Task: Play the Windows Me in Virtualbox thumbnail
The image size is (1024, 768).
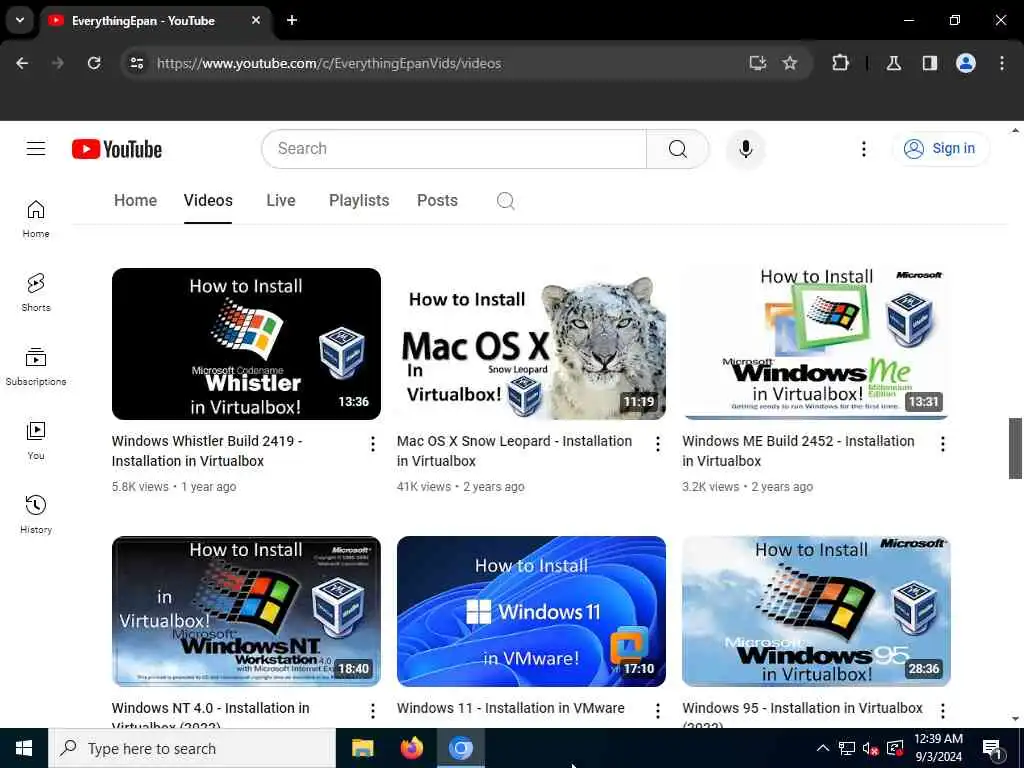Action: 816,344
